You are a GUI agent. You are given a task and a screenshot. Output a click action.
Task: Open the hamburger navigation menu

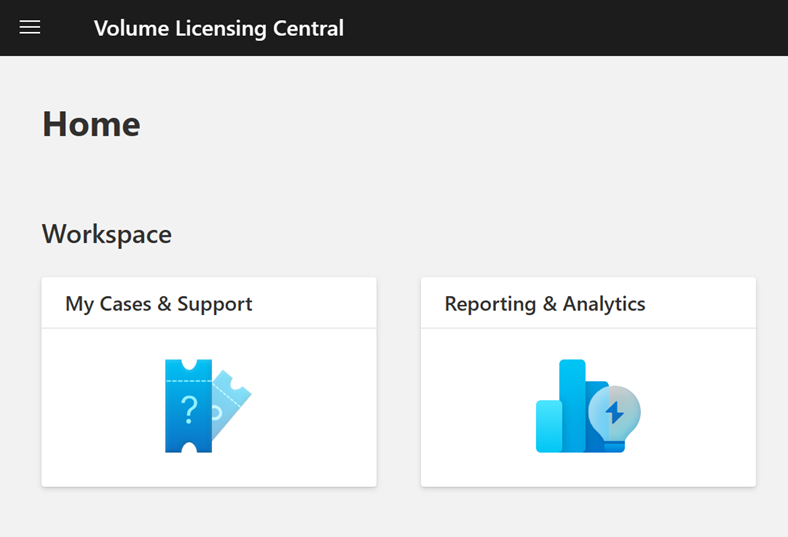tap(30, 28)
